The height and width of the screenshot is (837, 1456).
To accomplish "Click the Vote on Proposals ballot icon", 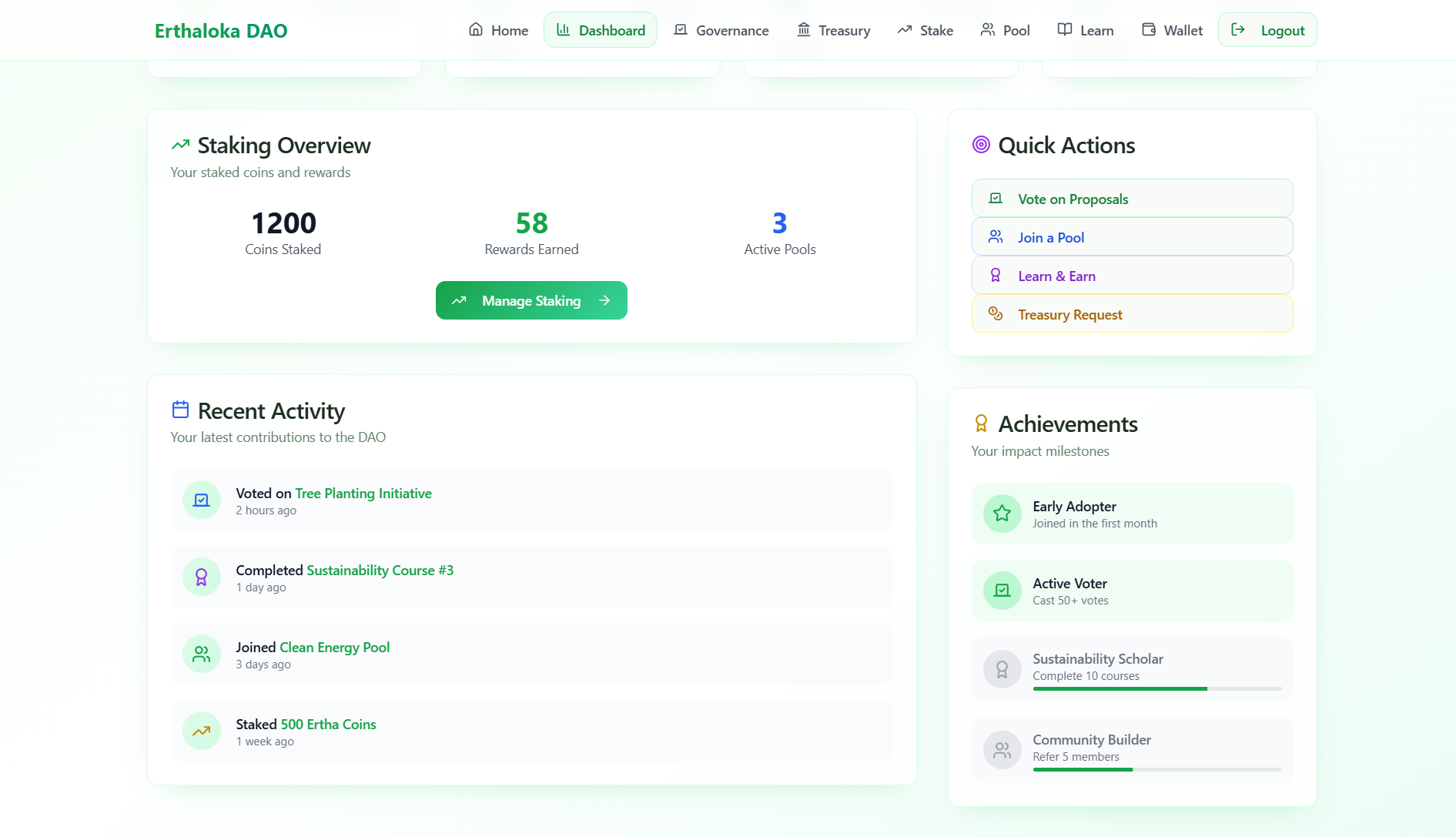I will (x=996, y=199).
